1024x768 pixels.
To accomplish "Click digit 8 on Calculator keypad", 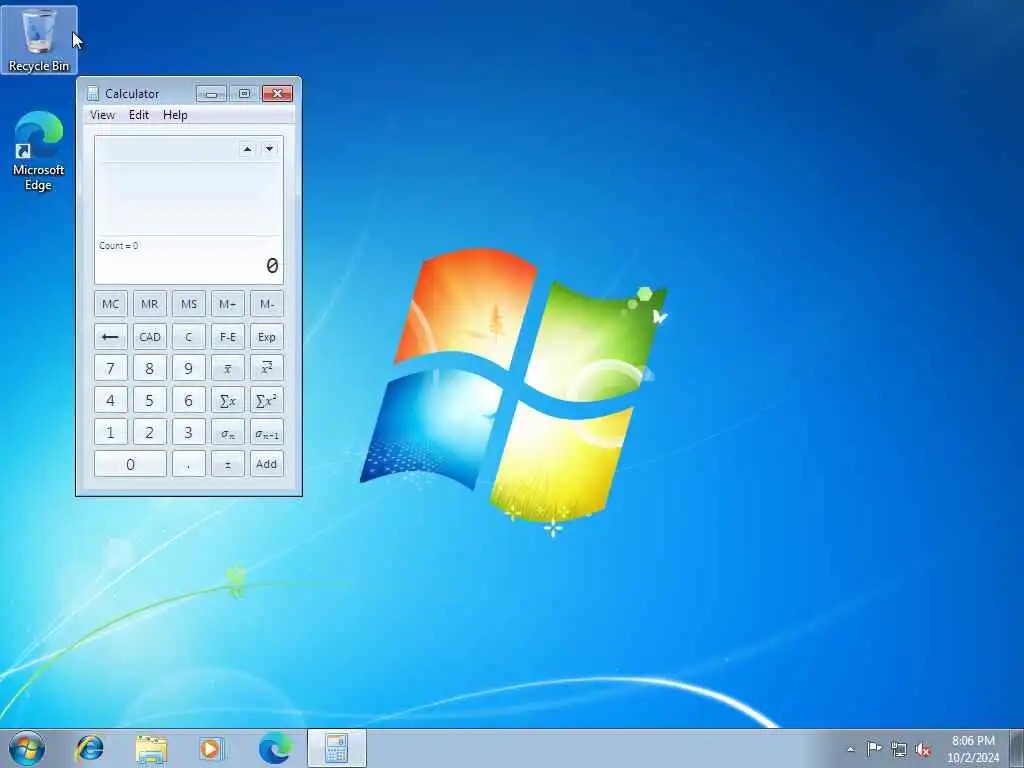I will [150, 368].
